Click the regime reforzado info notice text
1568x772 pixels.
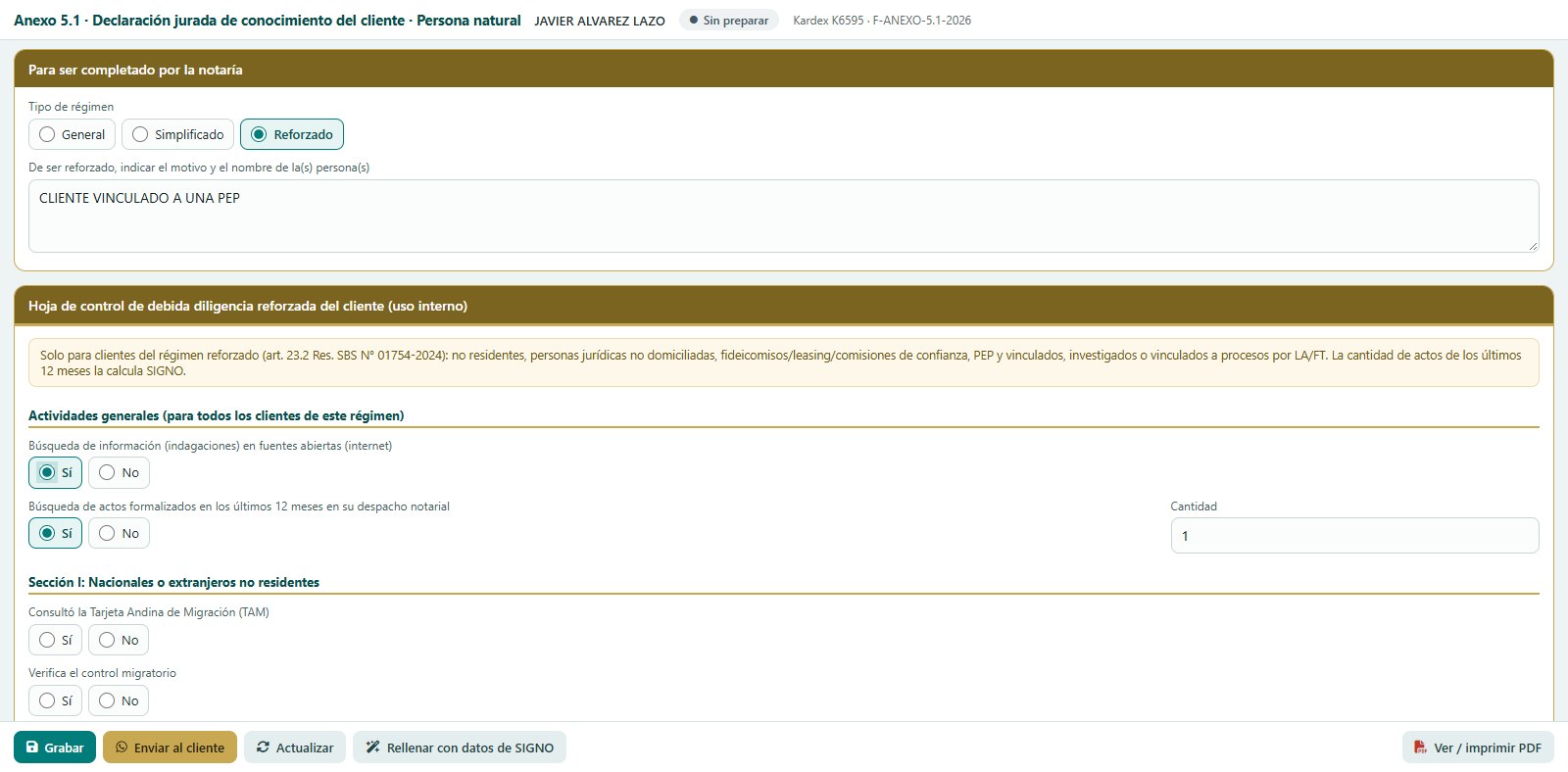(783, 362)
